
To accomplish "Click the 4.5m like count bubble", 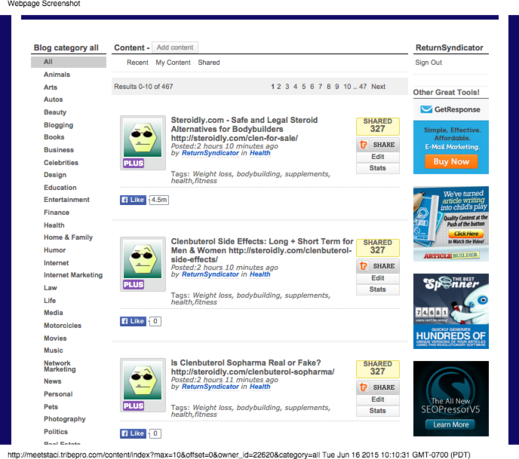I will click(159, 200).
